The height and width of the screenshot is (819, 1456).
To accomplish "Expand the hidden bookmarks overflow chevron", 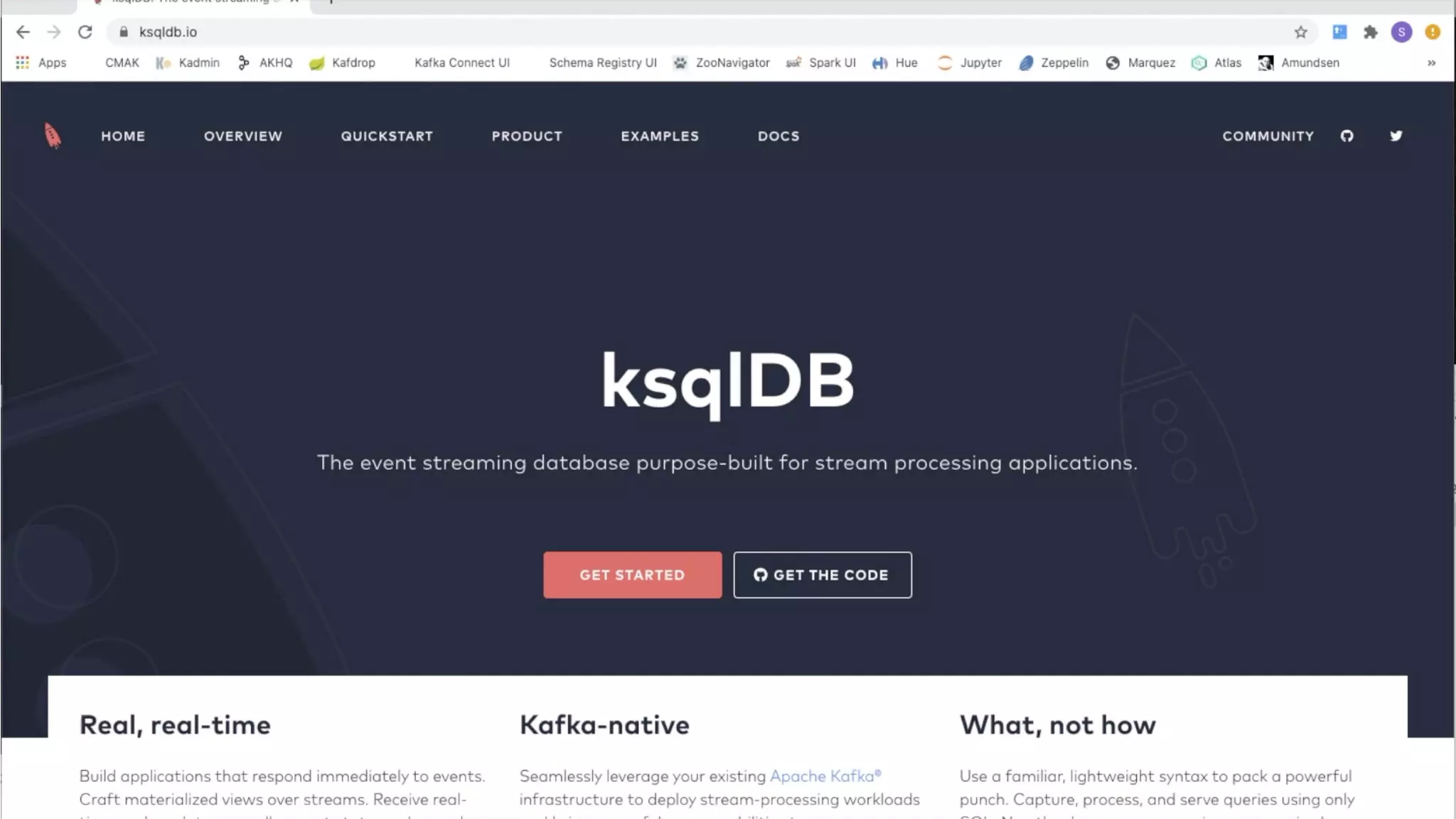I will coord(1431,63).
